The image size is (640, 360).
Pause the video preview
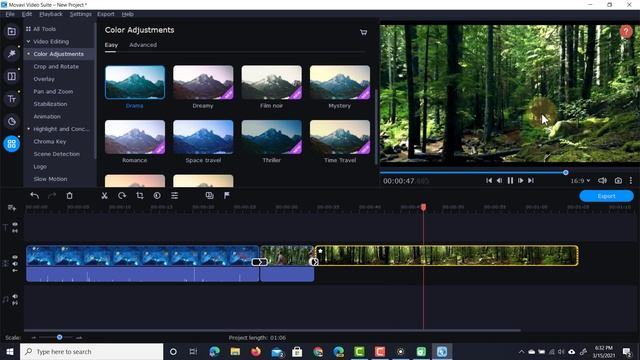(510, 180)
